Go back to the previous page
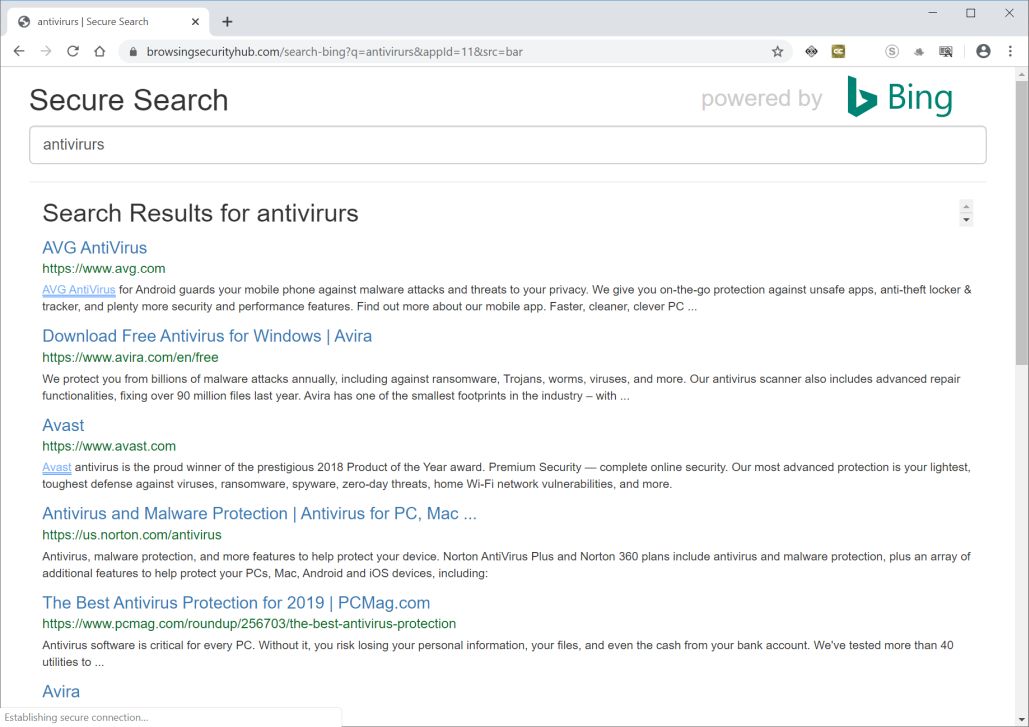This screenshot has height=727, width=1029. point(19,51)
